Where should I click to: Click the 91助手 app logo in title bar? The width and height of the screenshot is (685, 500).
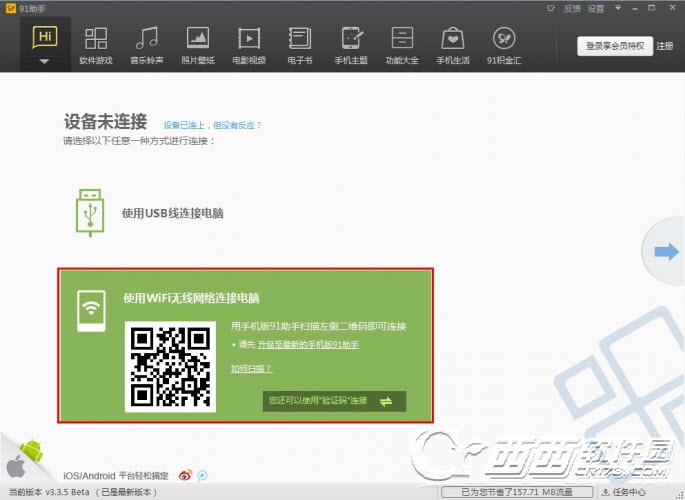tap(10, 8)
